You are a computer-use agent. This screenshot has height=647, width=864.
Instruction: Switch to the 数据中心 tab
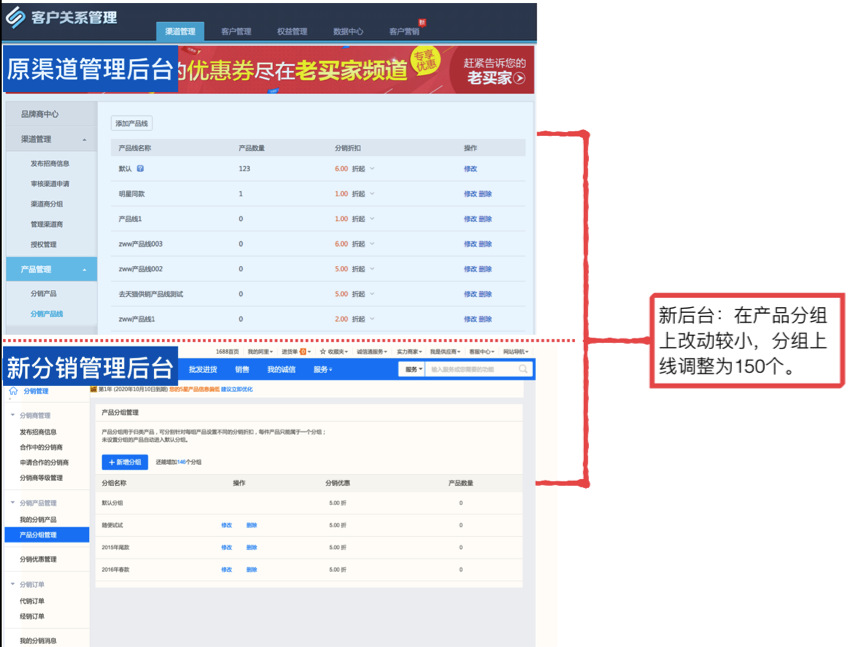[x=348, y=32]
